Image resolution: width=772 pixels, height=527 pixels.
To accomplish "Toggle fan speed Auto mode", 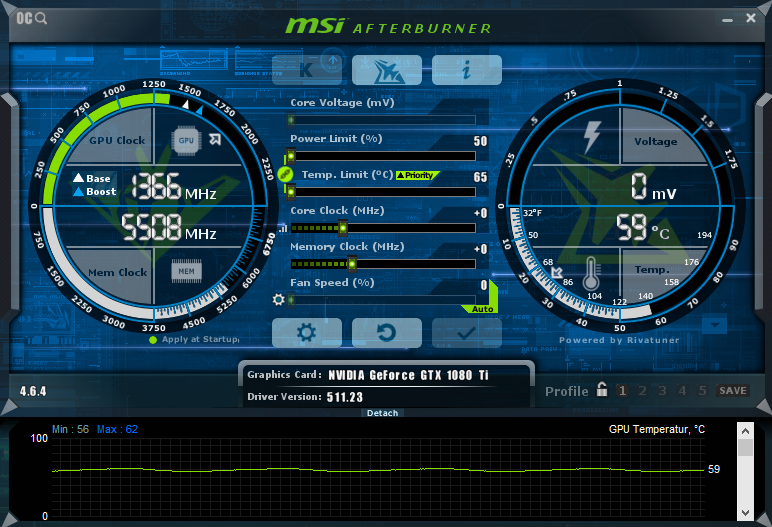I will [x=482, y=309].
